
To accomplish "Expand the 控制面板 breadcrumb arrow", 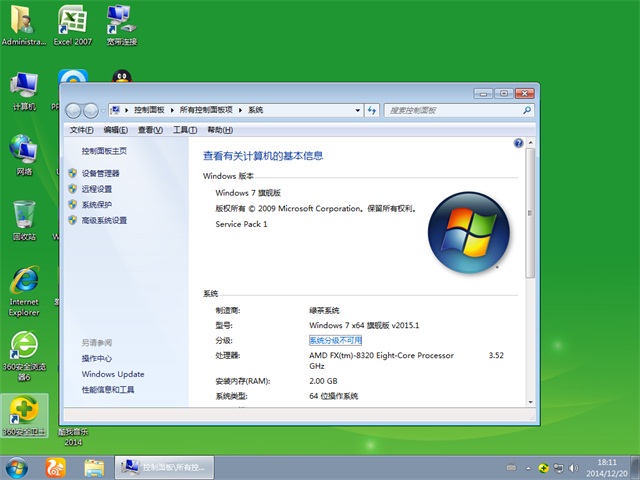I will 173,110.
